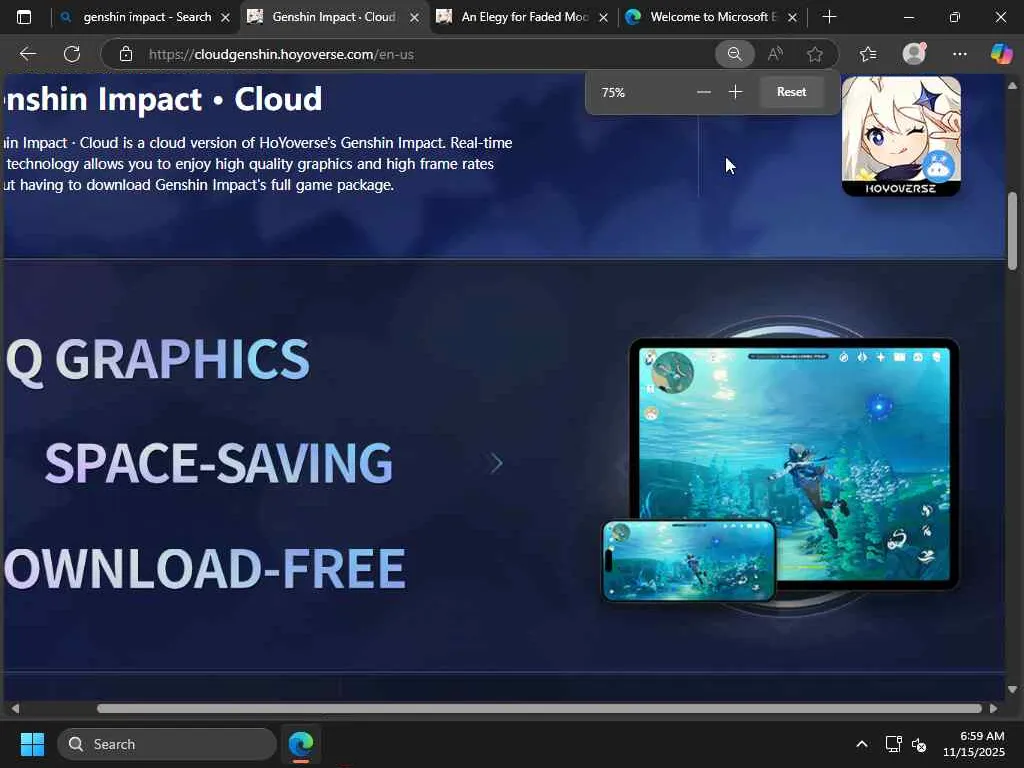Reload the page with the refresh icon
This screenshot has width=1024, height=768.
[72, 54]
